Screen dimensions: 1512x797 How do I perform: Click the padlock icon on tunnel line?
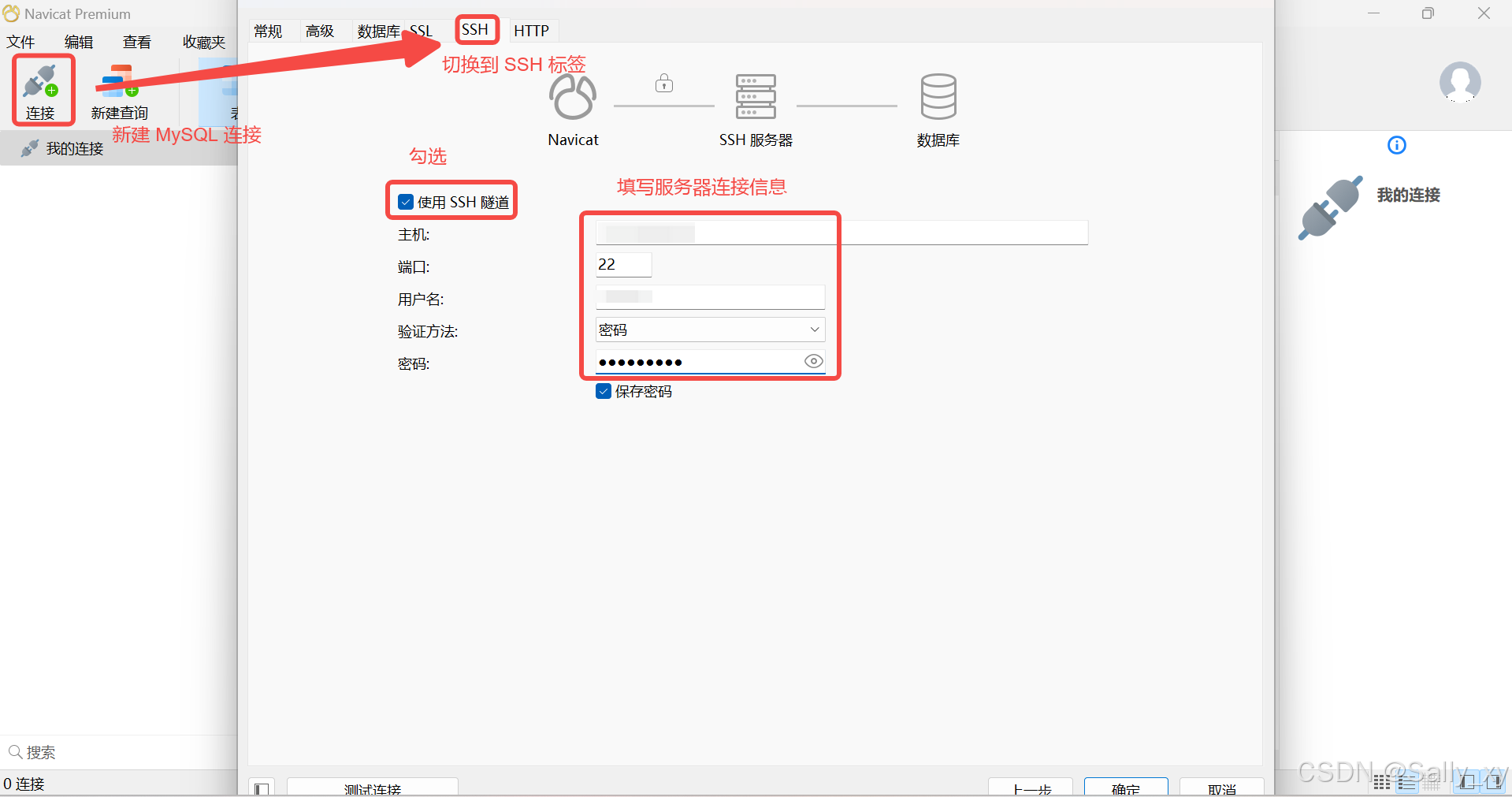click(x=664, y=83)
